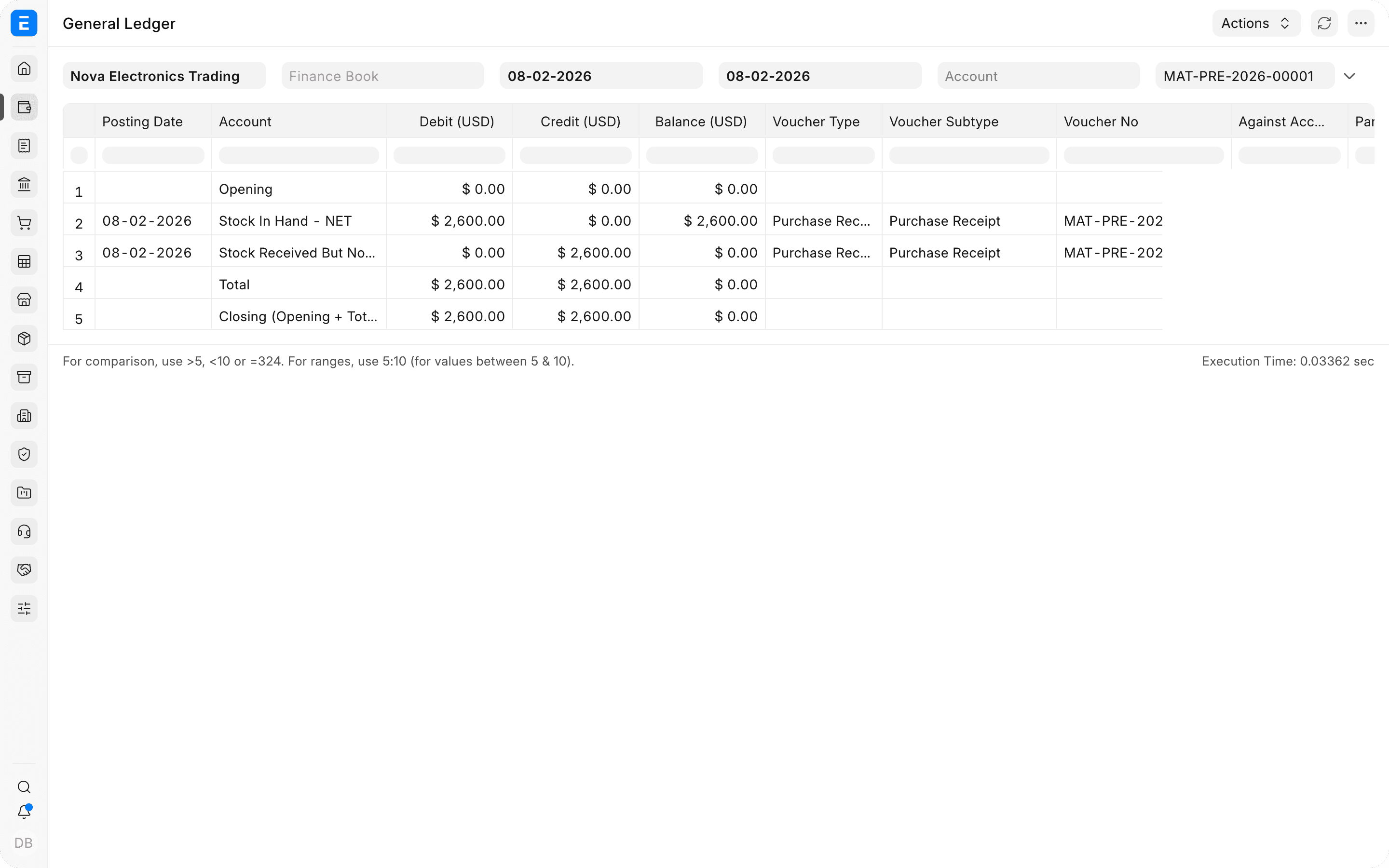Click the Account filter field

pyautogui.click(x=1038, y=76)
